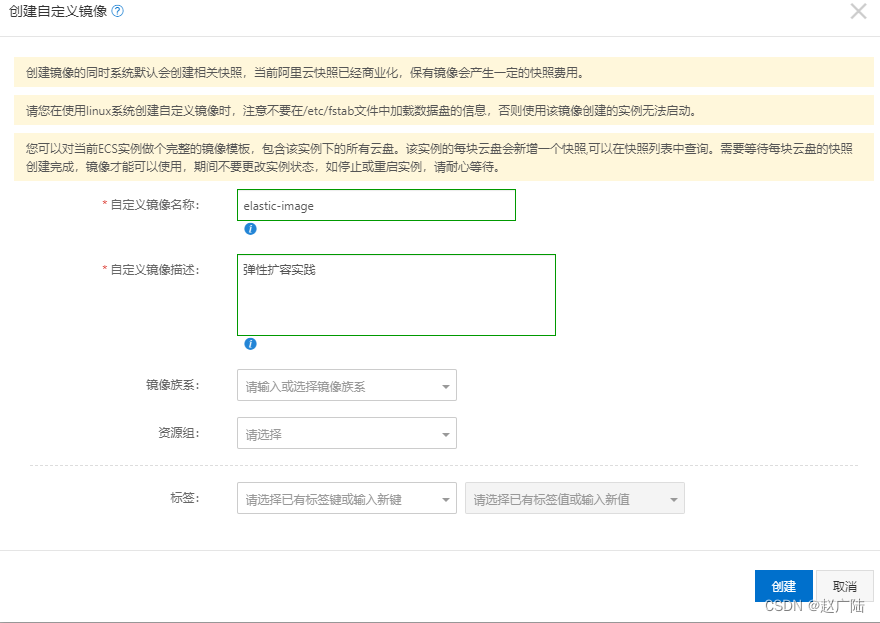
Task: Click the 取消 button
Action: pyautogui.click(x=845, y=586)
